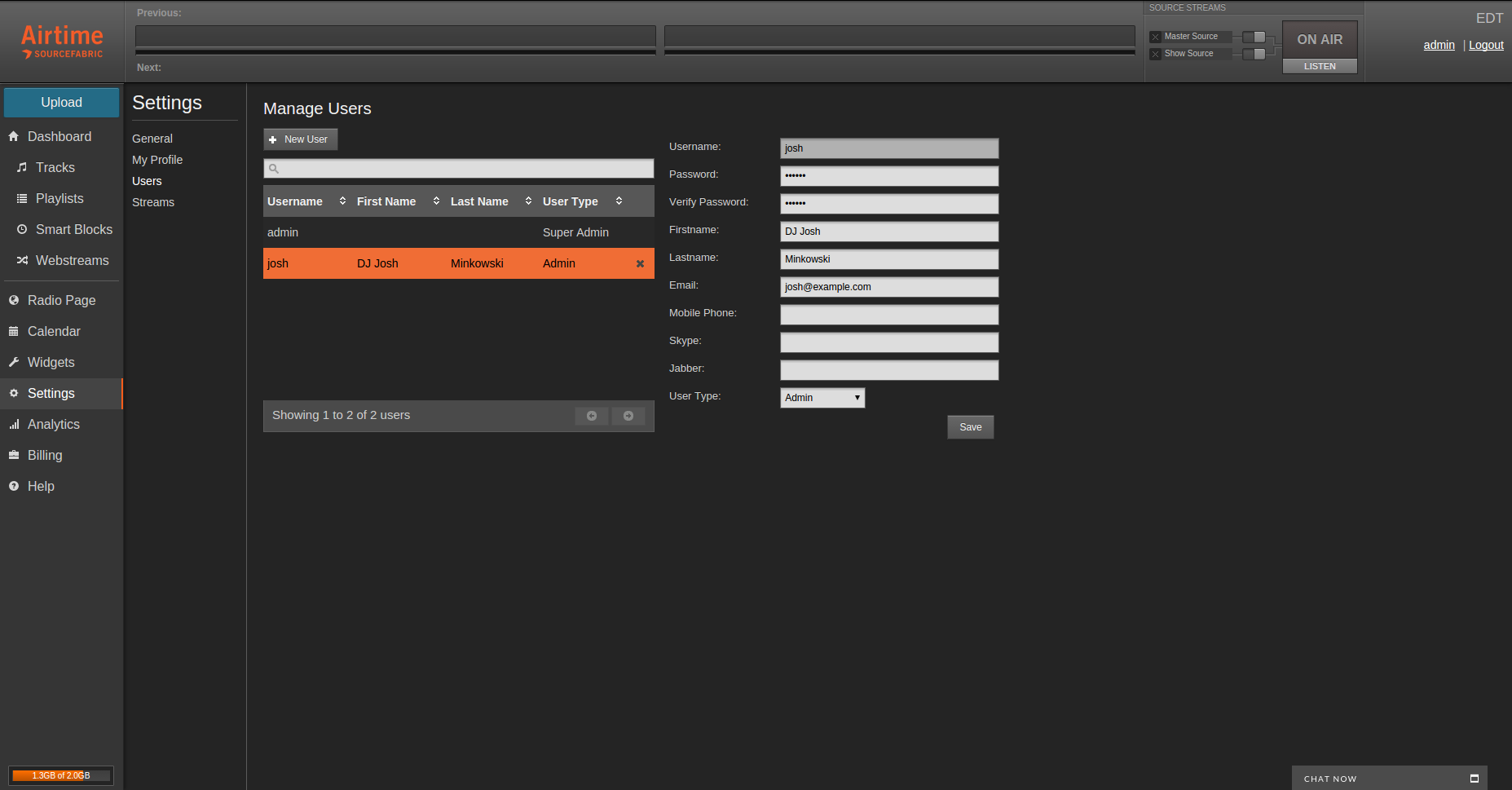Toggle the Master Source switch

click(x=1254, y=38)
